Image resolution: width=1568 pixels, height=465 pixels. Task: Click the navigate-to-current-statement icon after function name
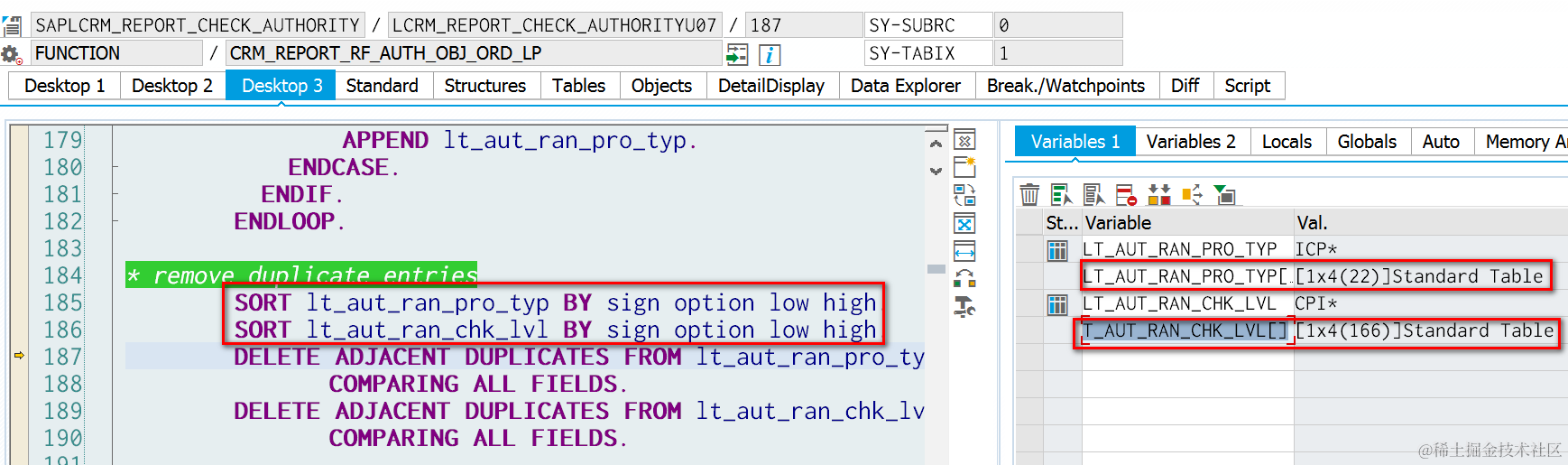point(738,54)
